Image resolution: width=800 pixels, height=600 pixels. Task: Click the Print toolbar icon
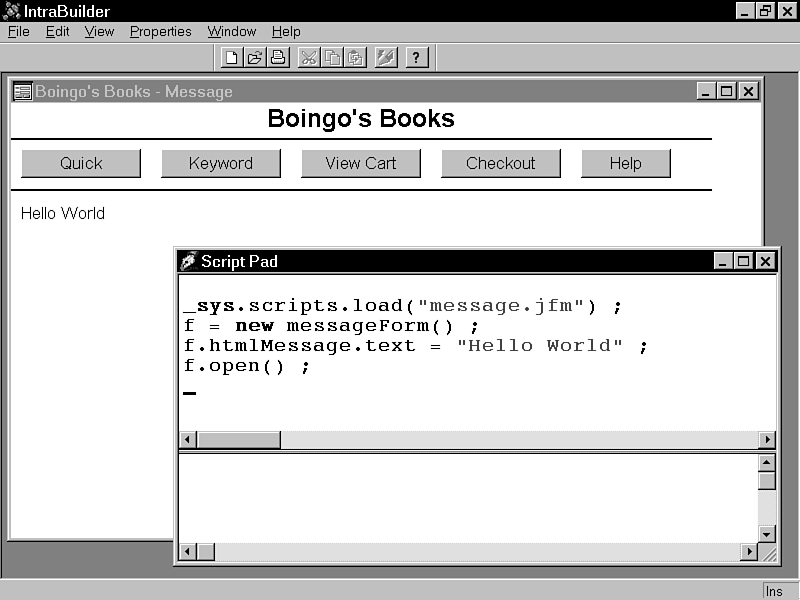pos(278,57)
